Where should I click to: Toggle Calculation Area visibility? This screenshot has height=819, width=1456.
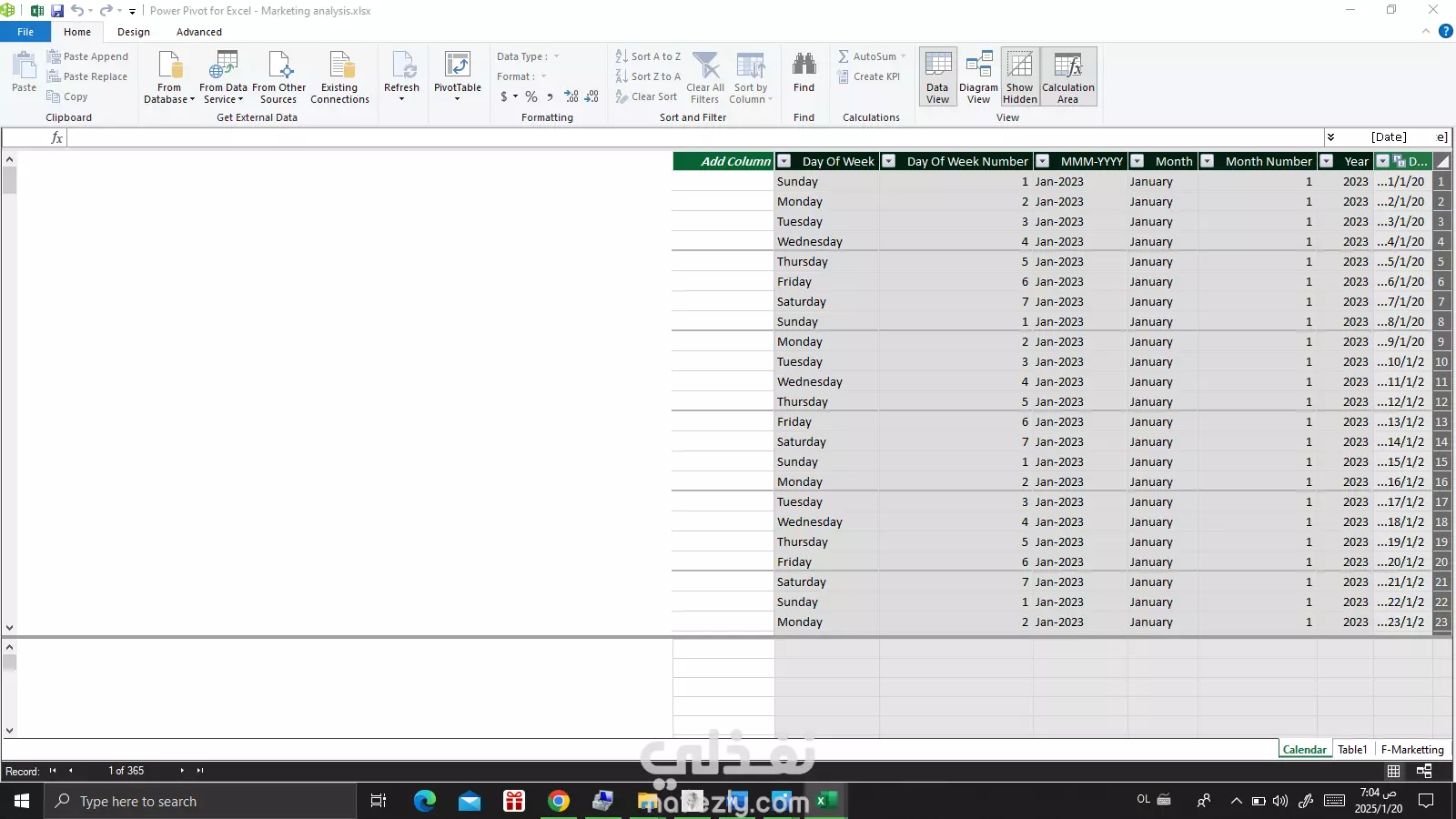click(x=1068, y=77)
